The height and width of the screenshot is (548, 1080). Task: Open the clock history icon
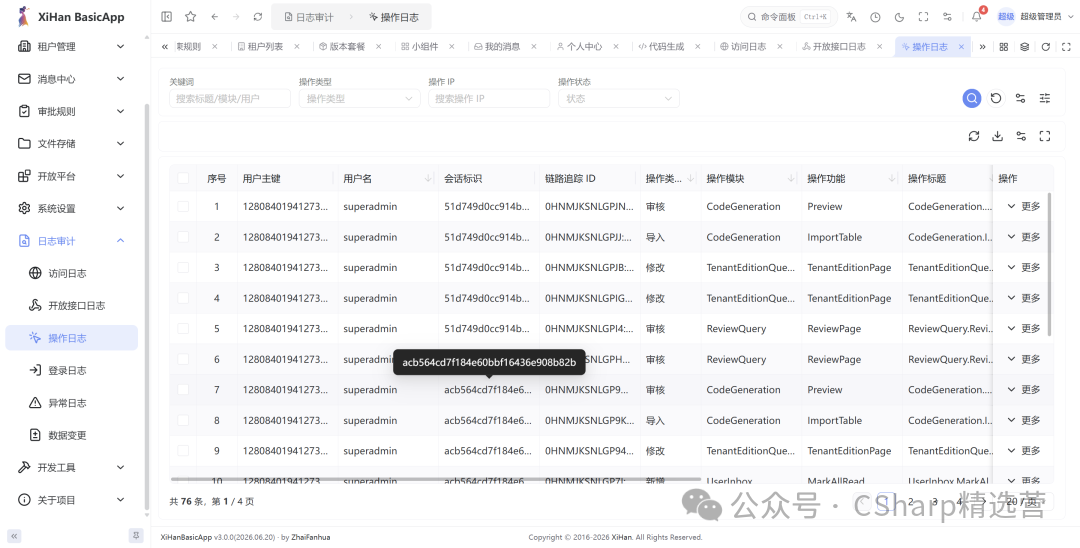(x=875, y=17)
